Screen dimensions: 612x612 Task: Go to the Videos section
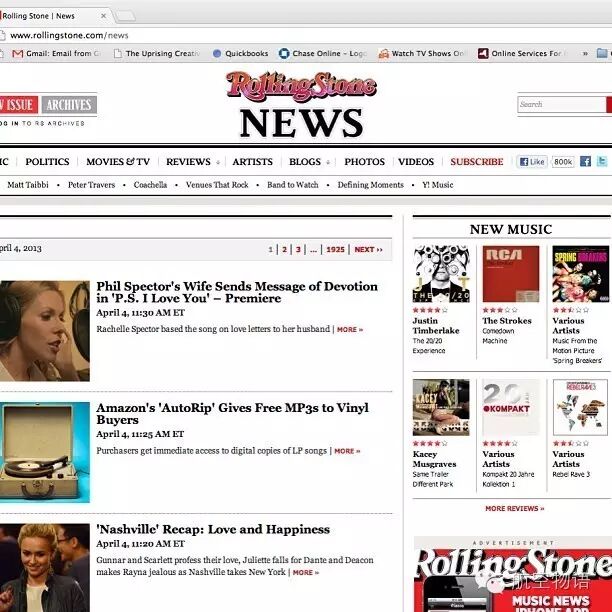coord(416,162)
